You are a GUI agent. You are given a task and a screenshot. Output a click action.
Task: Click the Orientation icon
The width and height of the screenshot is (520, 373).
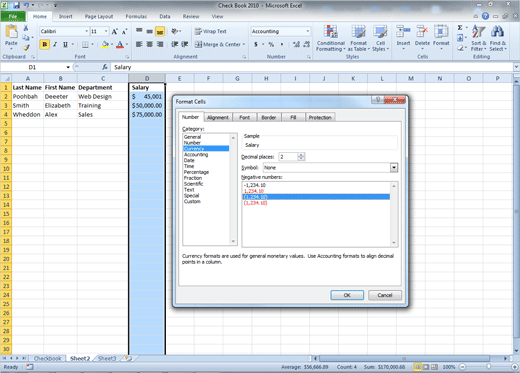click(x=175, y=31)
